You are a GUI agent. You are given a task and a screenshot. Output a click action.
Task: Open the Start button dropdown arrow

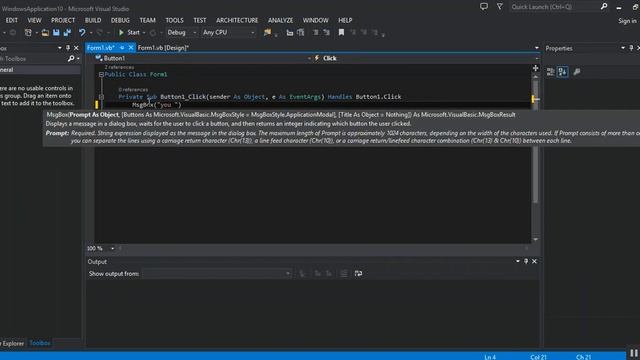144,33
